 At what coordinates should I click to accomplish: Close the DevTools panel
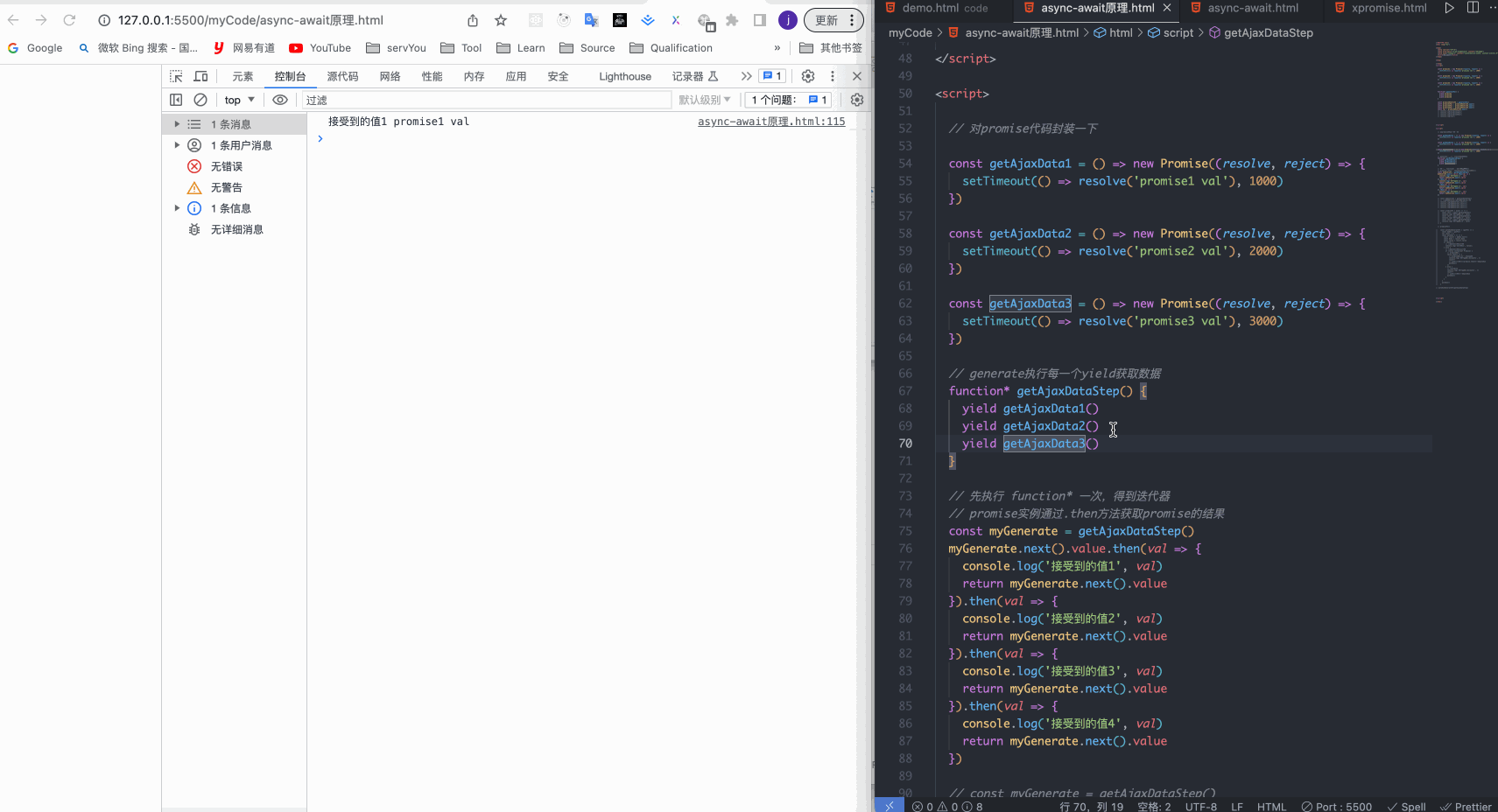(x=857, y=76)
